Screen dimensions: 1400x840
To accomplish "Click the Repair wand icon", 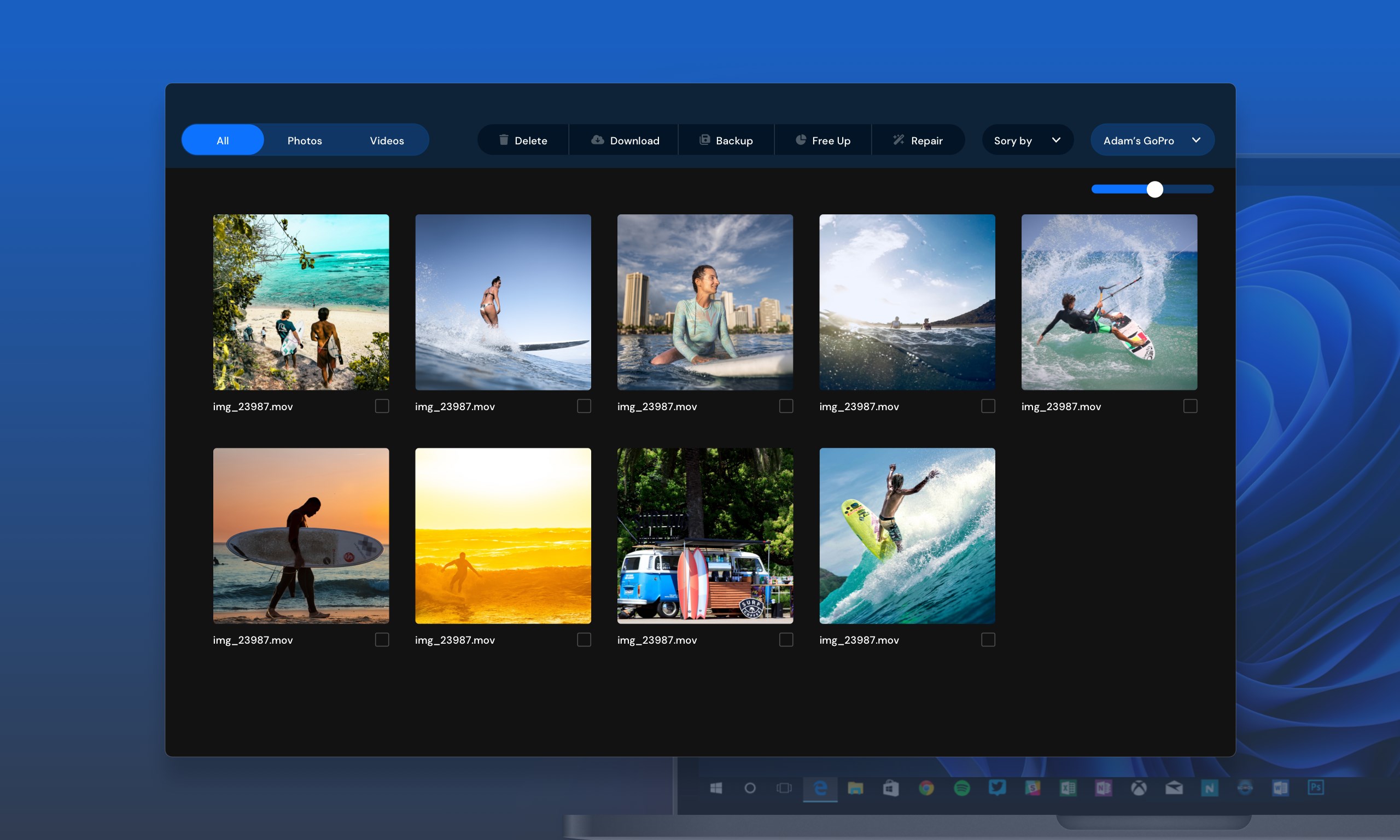I will click(898, 140).
